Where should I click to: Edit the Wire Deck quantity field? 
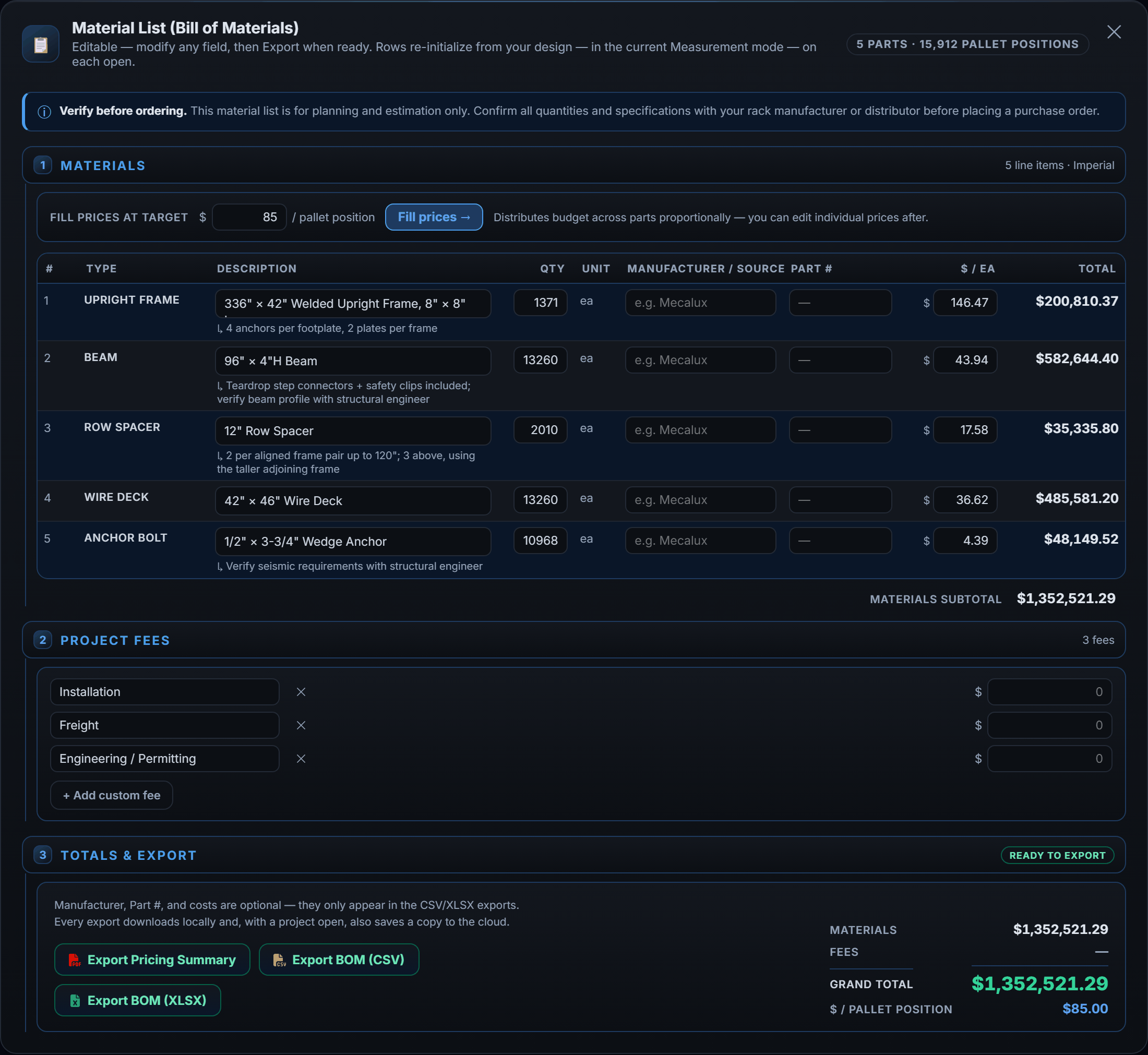tap(540, 500)
